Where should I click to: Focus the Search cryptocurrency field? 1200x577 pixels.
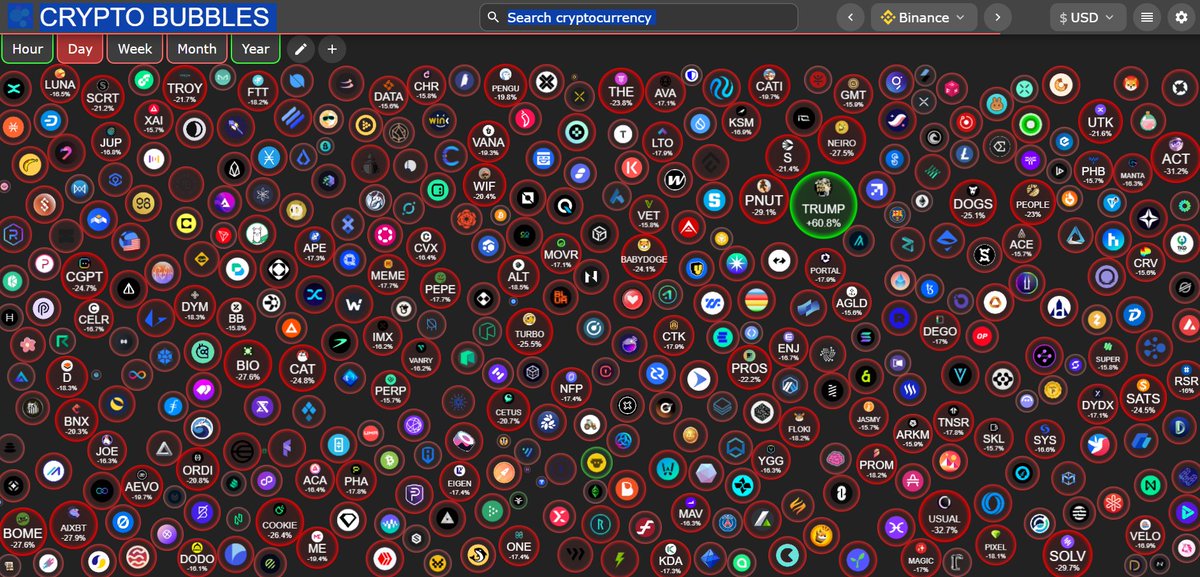[639, 17]
